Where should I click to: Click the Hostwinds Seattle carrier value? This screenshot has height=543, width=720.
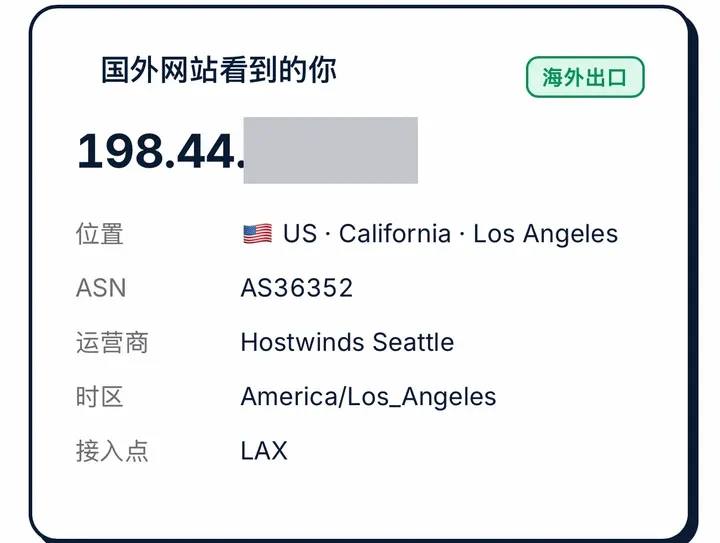tap(348, 342)
